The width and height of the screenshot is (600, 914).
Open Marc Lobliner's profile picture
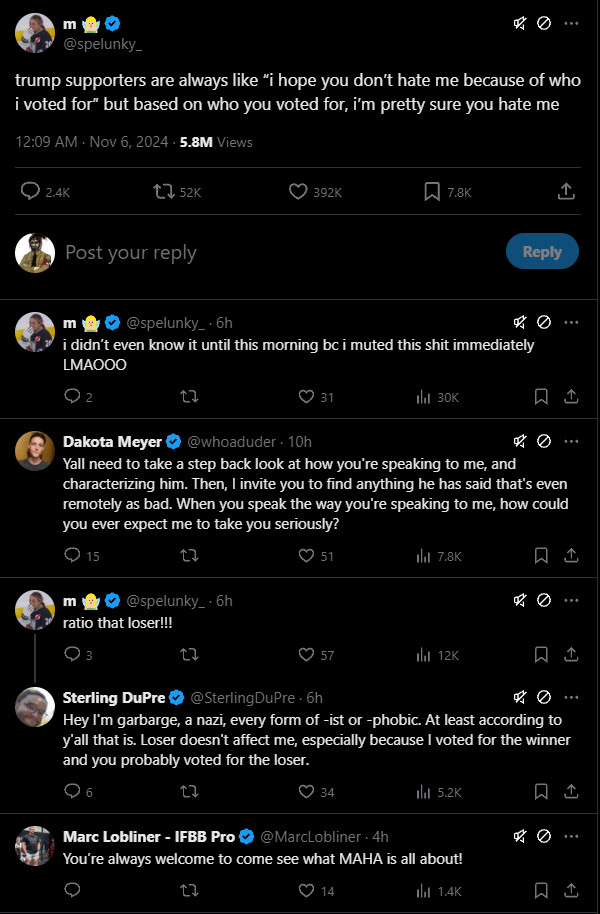pyautogui.click(x=35, y=846)
